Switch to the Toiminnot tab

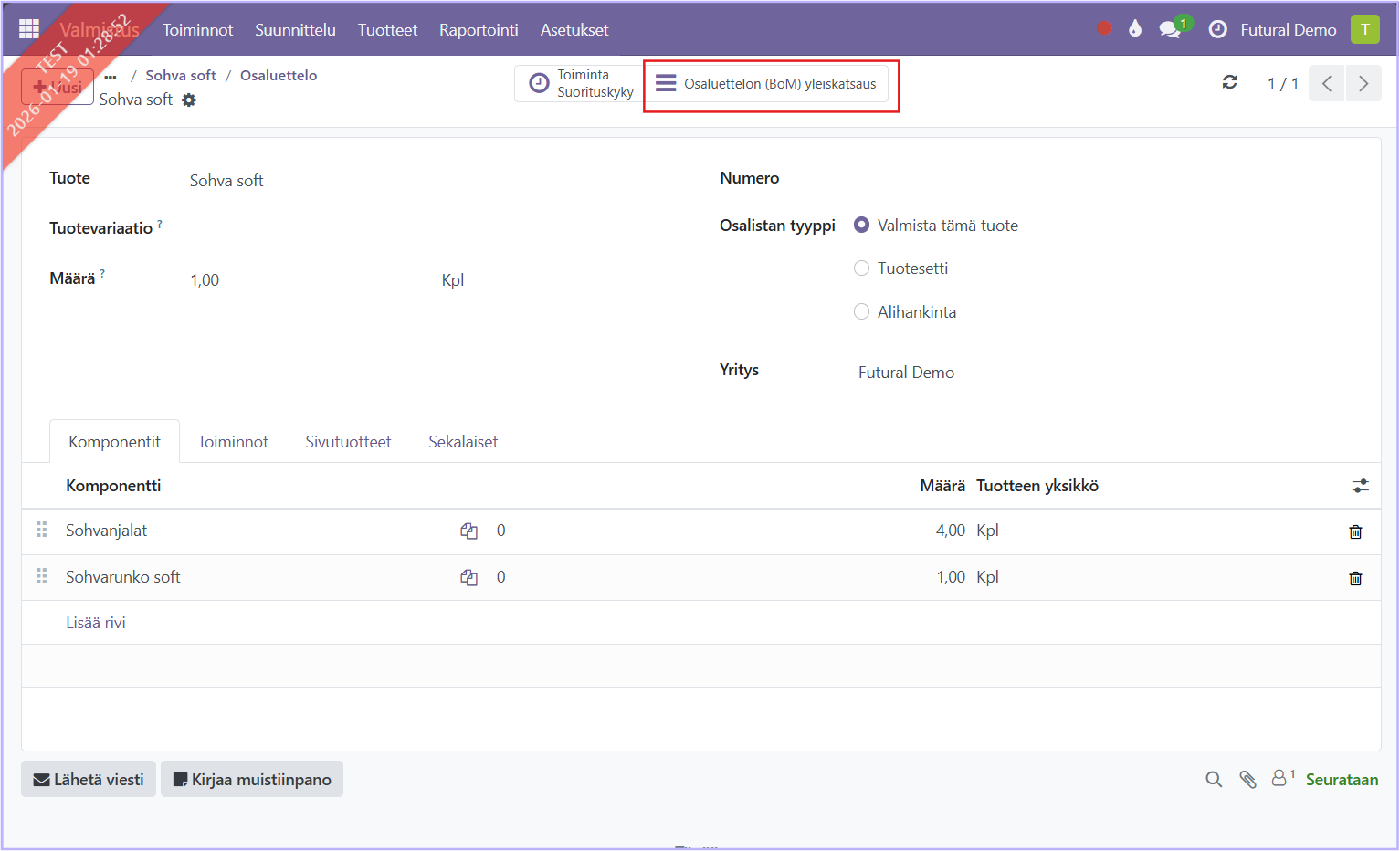[x=233, y=442]
